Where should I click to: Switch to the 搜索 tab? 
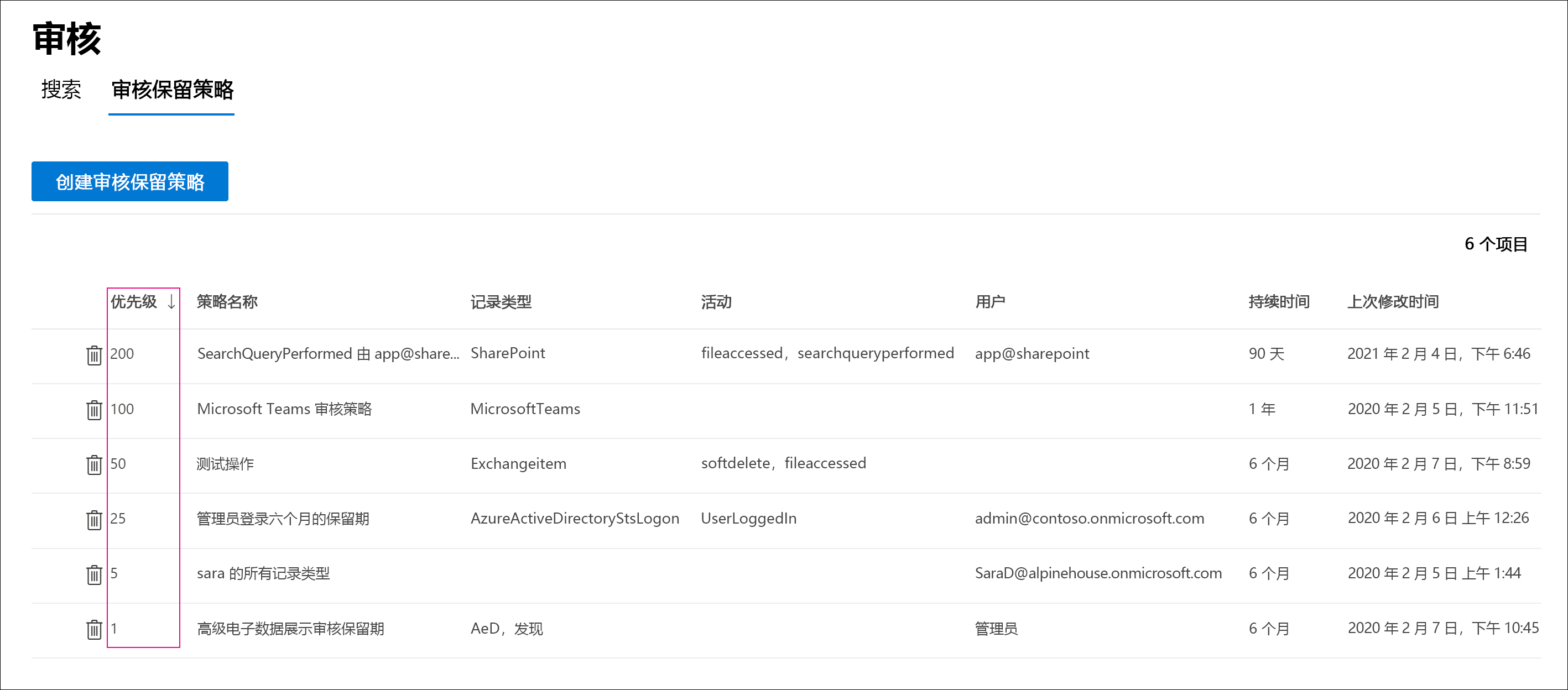click(x=61, y=90)
